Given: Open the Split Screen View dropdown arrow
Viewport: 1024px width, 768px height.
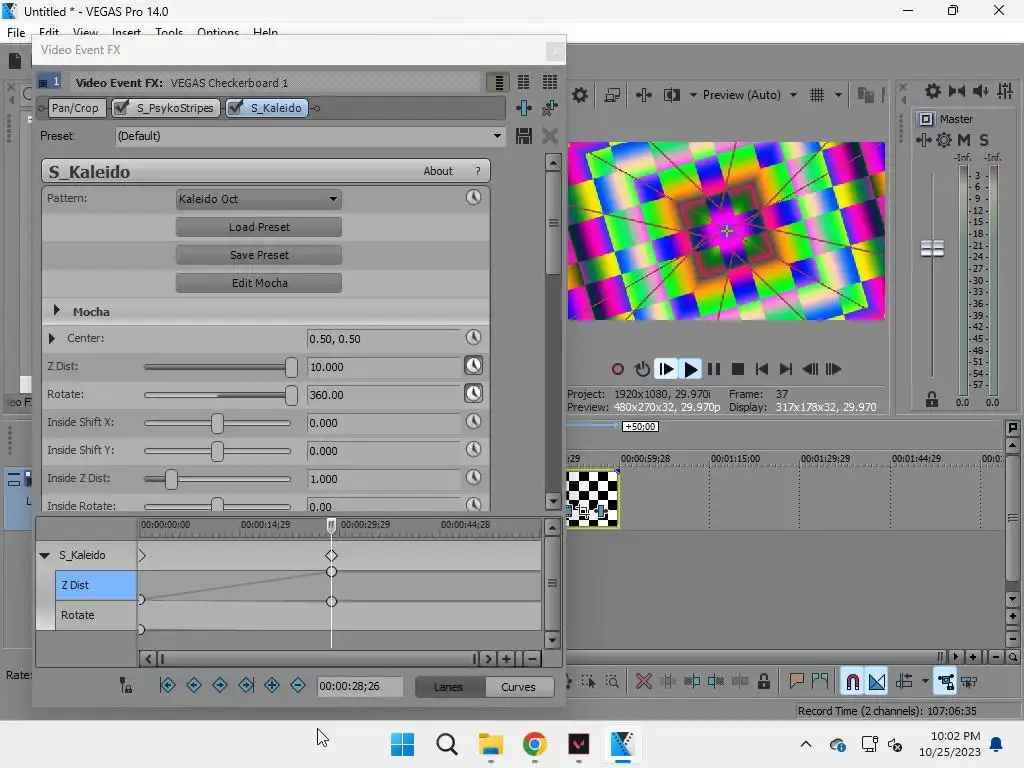Looking at the screenshot, I should point(693,95).
